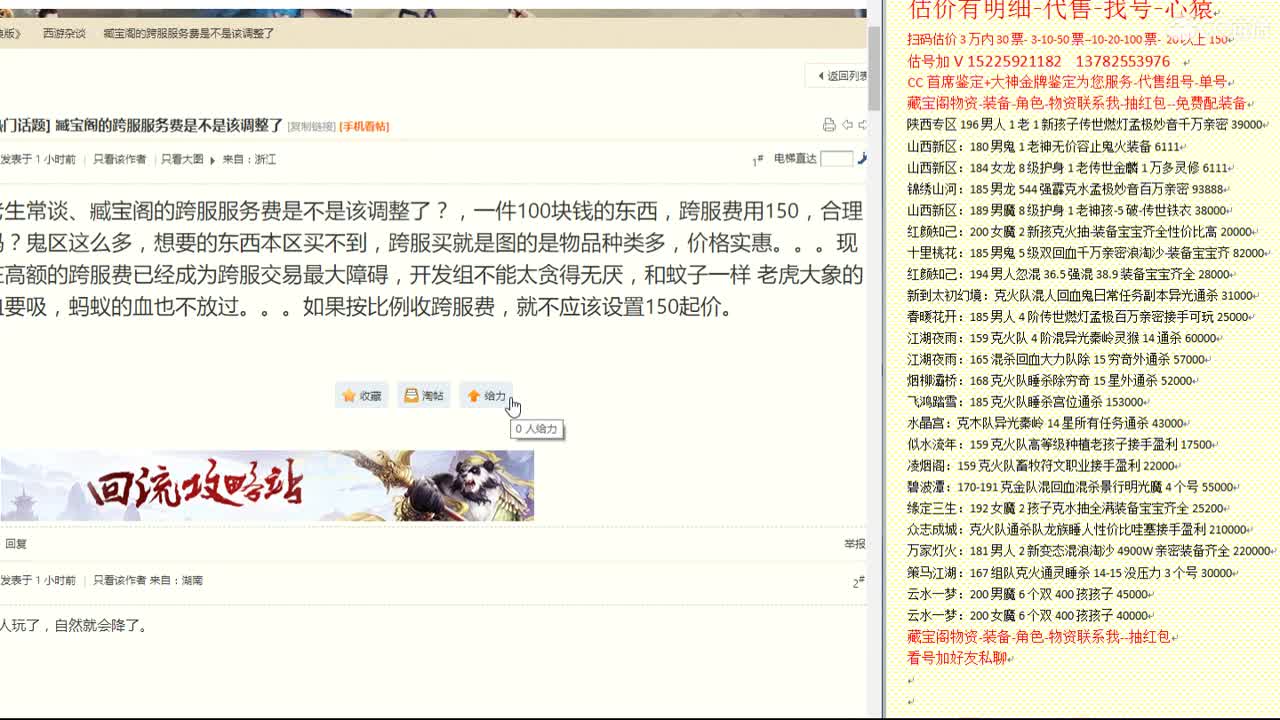
Task: Click the 陕西专区 196男人 listing row
Action: click(1086, 125)
